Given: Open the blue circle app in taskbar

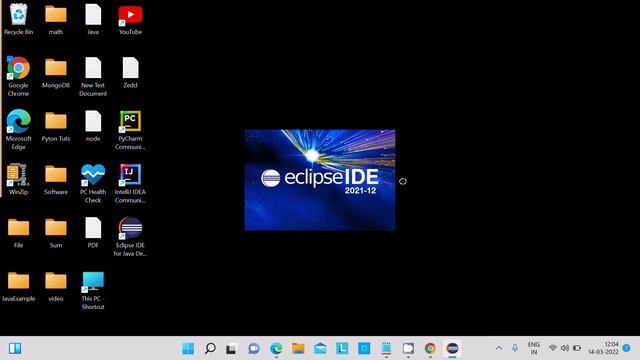Looking at the screenshot, I should pyautogui.click(x=364, y=348).
